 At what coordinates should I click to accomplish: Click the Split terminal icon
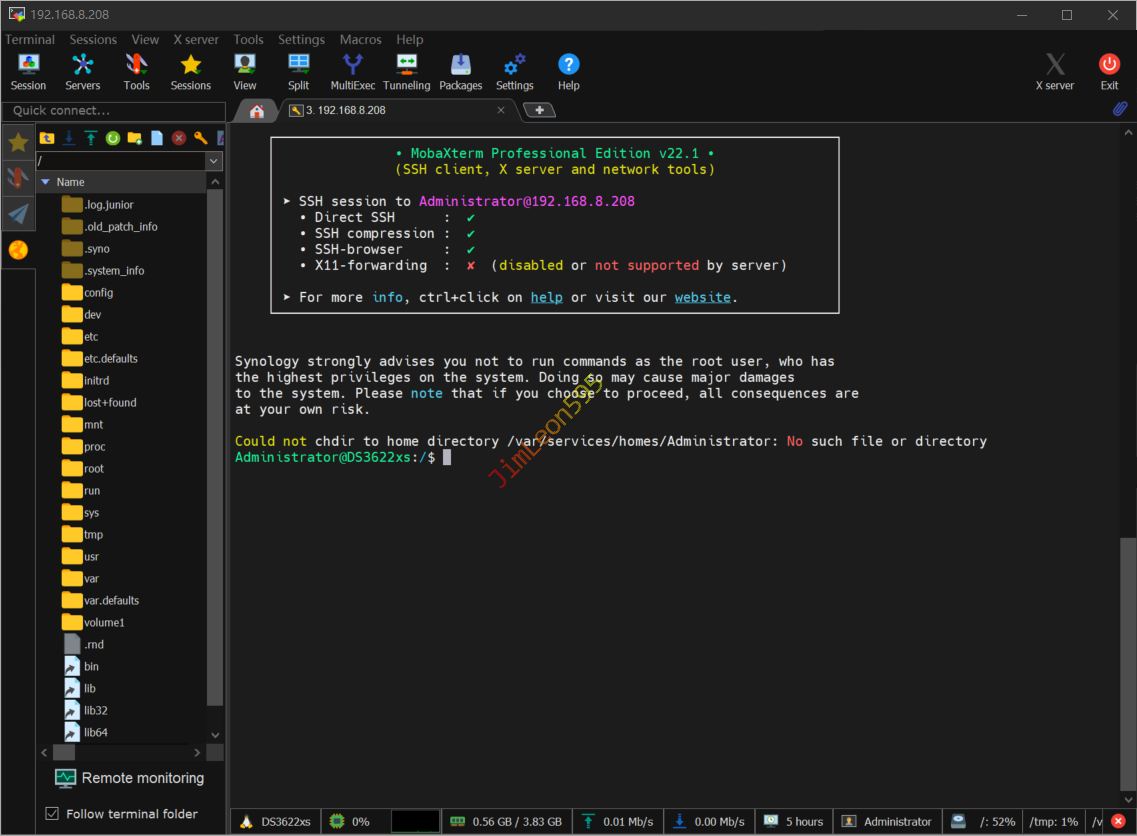pos(298,72)
